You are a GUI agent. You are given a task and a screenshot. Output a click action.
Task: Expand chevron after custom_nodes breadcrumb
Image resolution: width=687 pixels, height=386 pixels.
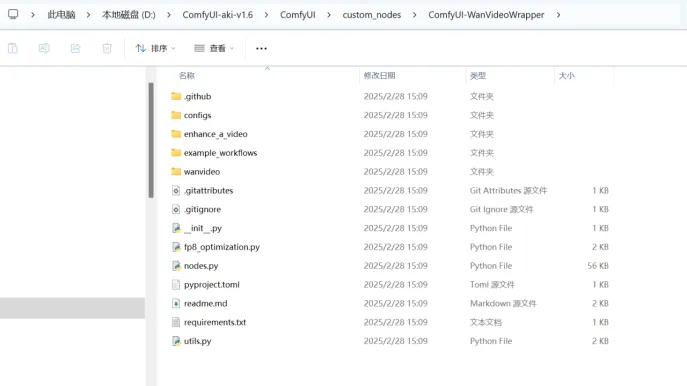point(414,15)
